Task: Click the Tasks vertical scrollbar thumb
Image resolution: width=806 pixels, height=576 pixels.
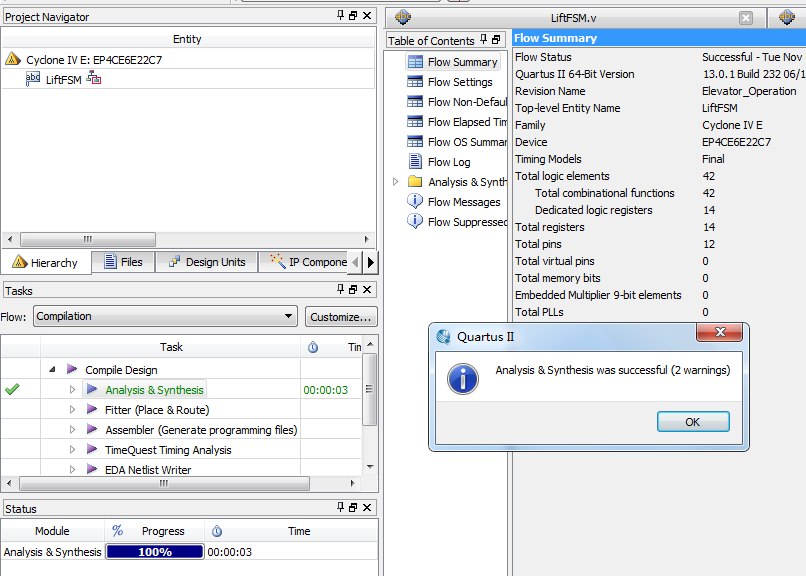Action: [369, 389]
